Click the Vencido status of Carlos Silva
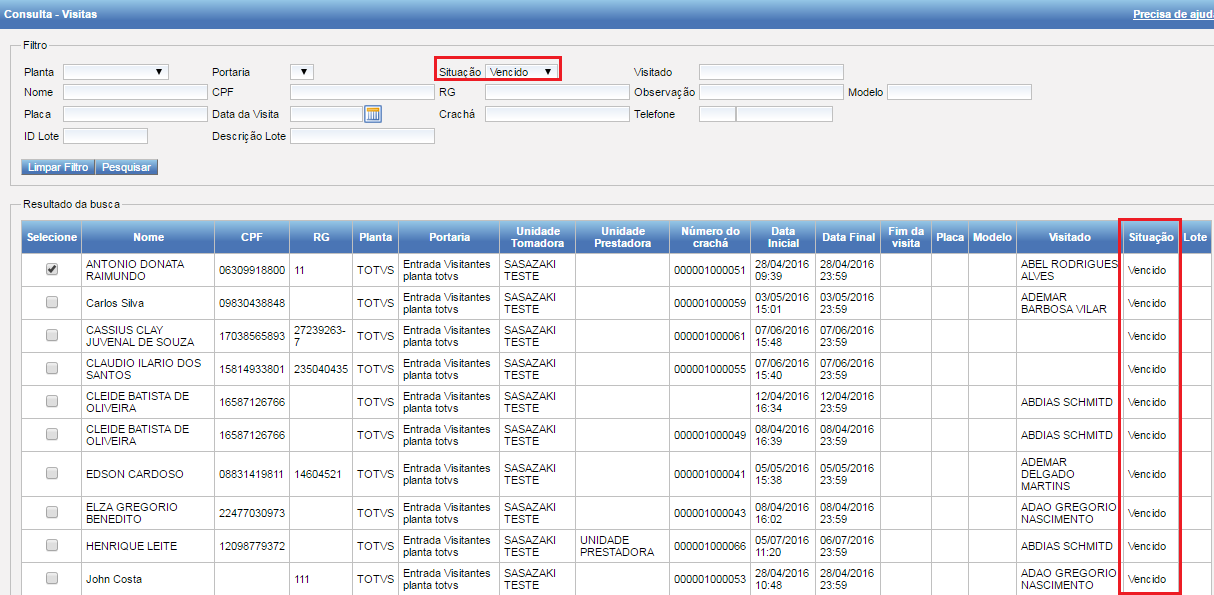 (1147, 303)
